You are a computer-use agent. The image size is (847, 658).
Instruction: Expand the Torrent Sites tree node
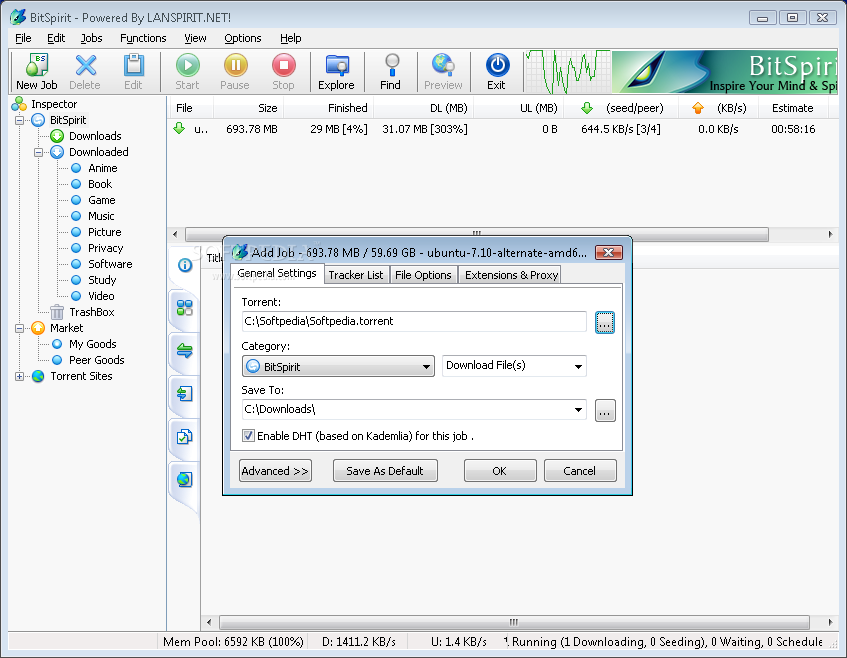point(19,377)
